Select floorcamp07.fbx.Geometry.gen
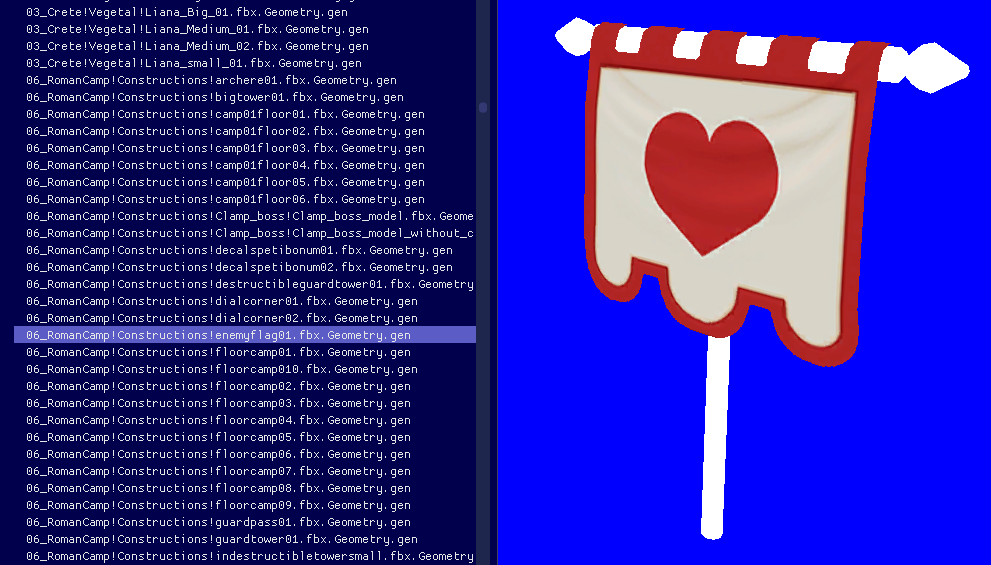Screen dimensions: 991x565 (245, 472)
